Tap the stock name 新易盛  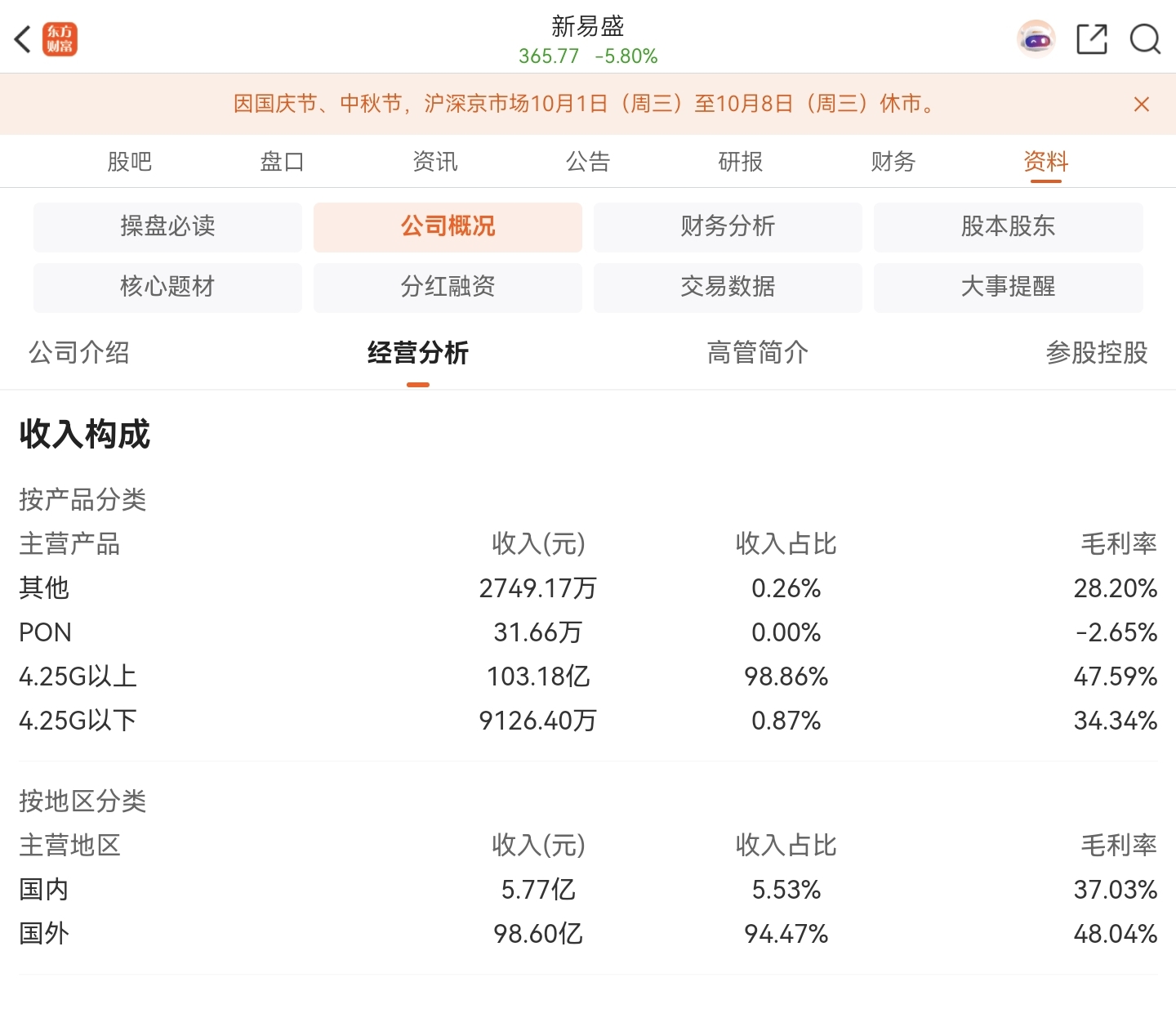tap(588, 26)
